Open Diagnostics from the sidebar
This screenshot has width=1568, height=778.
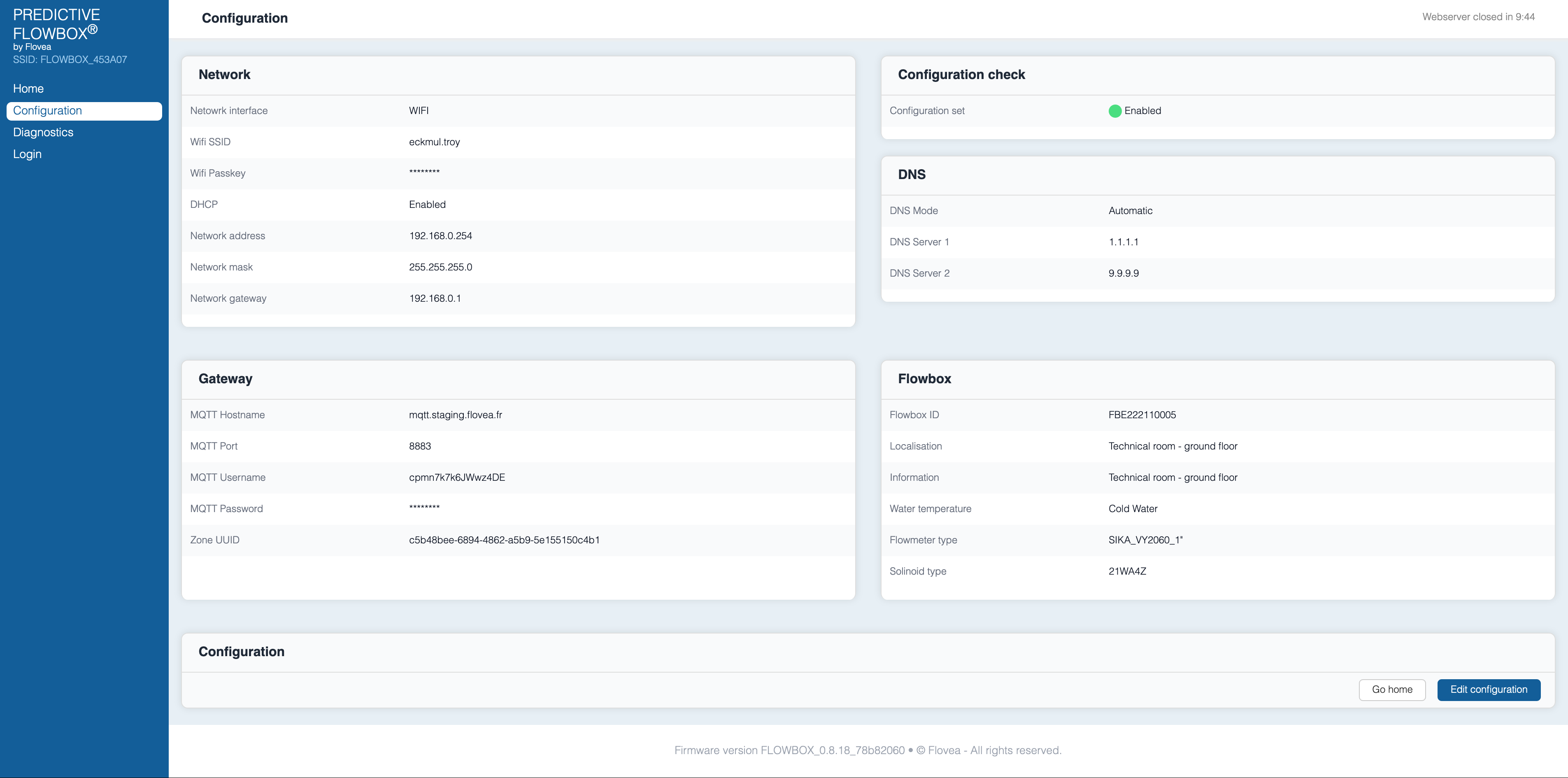point(43,133)
